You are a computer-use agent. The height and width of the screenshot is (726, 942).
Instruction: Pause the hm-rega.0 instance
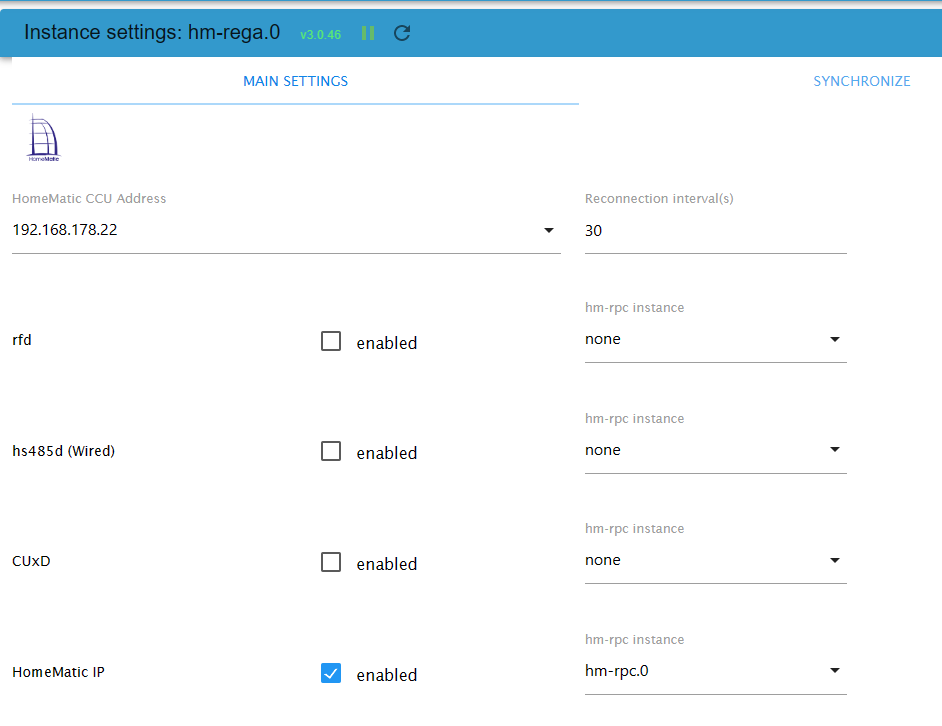pos(368,33)
